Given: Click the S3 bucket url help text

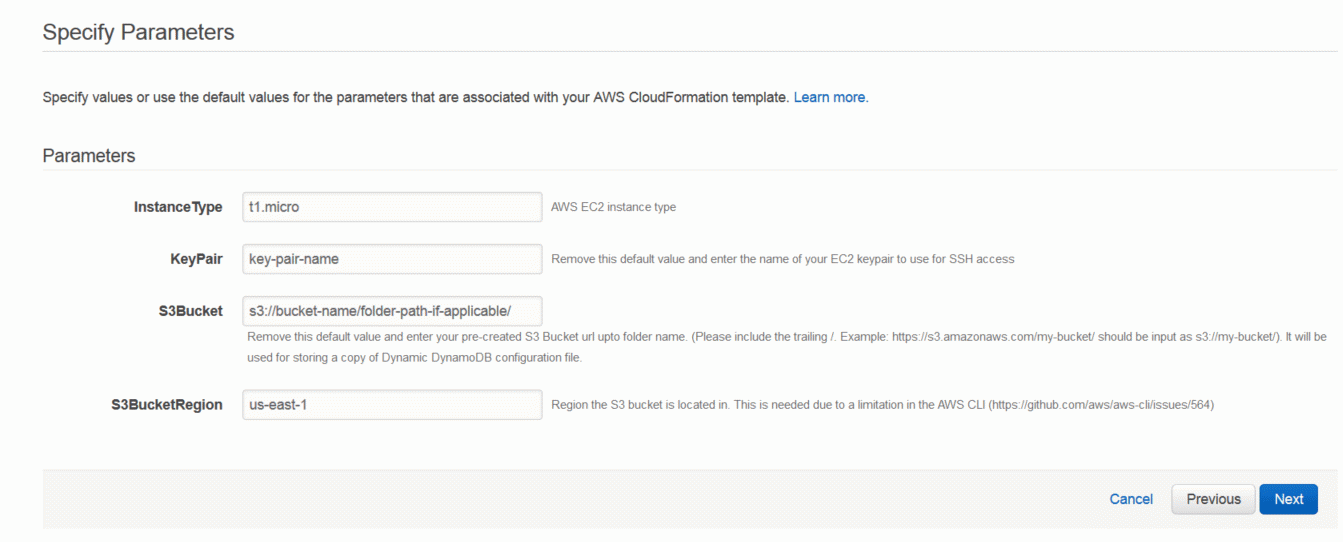Looking at the screenshot, I should [x=787, y=347].
